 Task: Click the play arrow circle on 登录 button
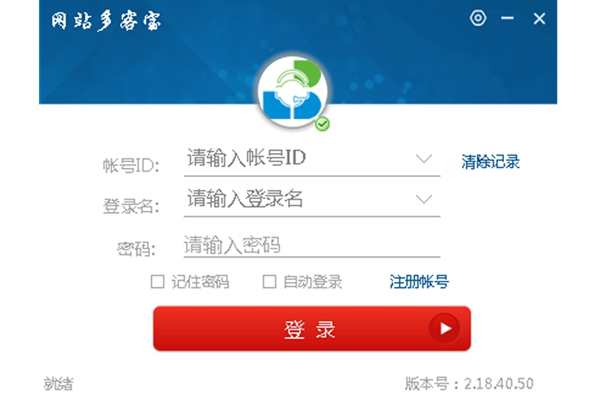click(x=445, y=328)
